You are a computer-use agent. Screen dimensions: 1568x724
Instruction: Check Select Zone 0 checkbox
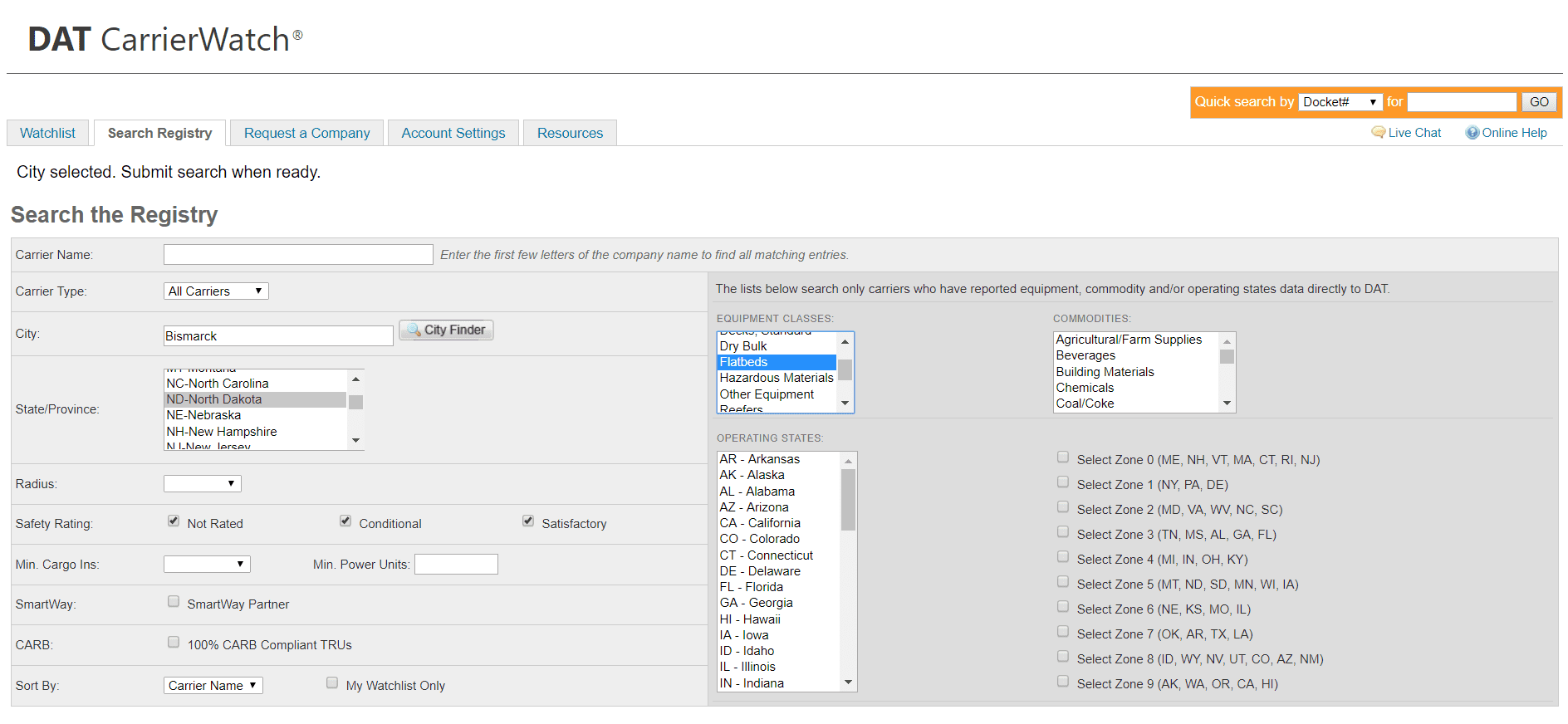point(1063,457)
